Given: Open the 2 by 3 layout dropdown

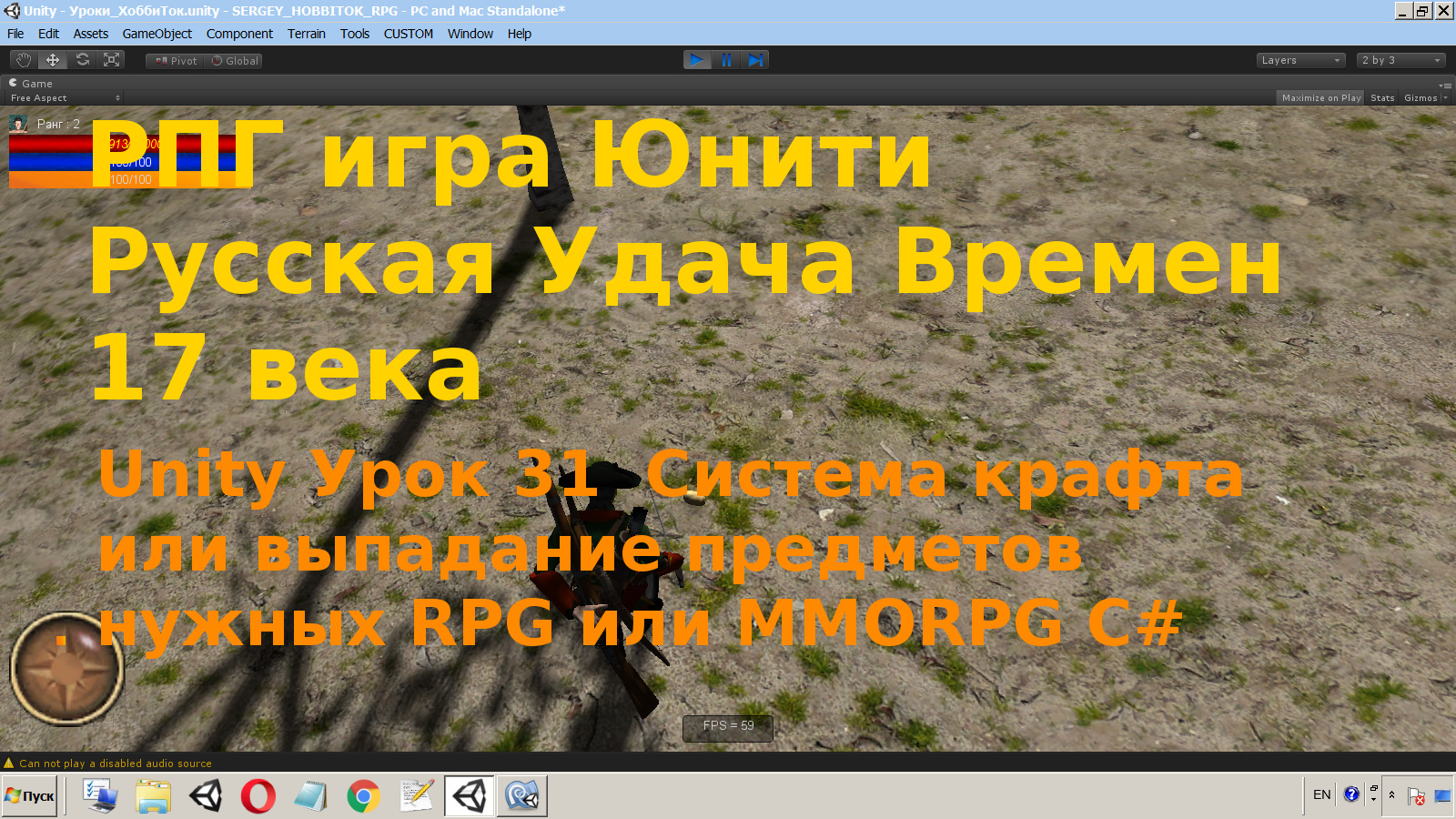Looking at the screenshot, I should (1400, 59).
